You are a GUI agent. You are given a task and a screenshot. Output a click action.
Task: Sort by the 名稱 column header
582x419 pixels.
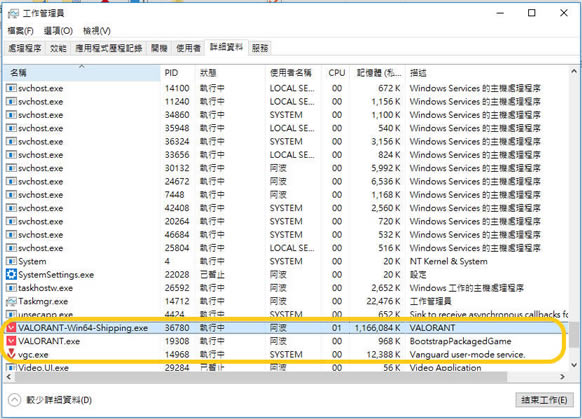click(x=82, y=73)
